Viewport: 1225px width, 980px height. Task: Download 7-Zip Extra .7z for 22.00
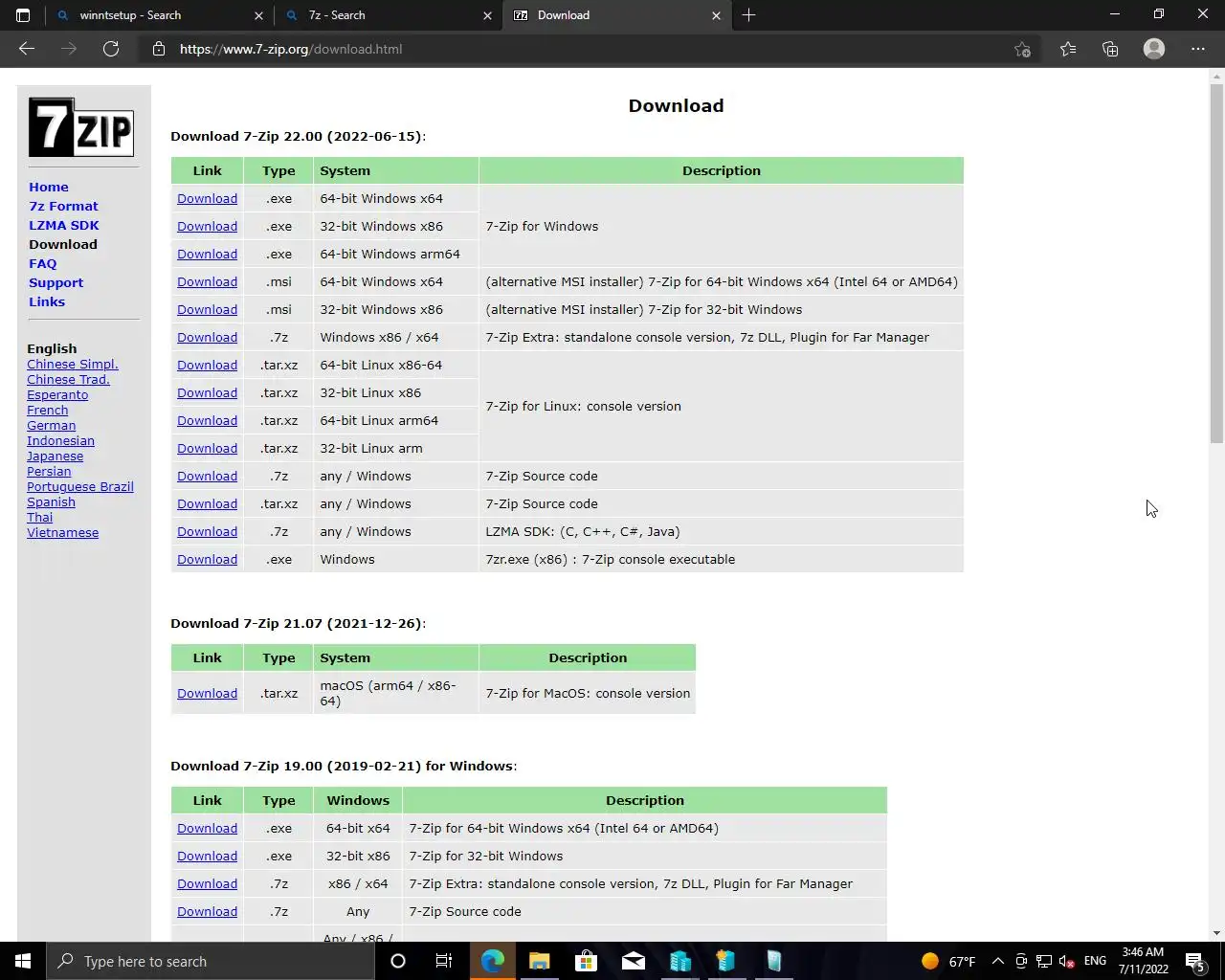[x=207, y=337]
